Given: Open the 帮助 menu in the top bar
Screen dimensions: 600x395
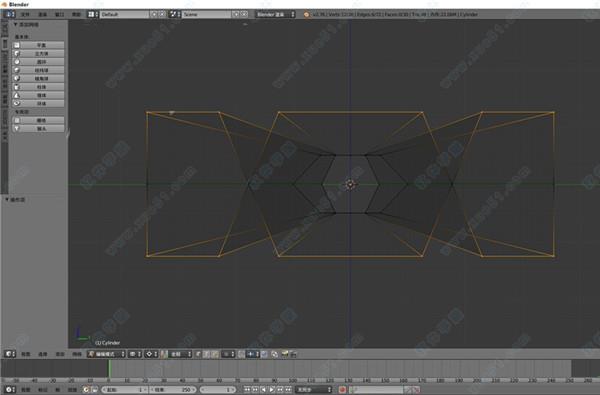Looking at the screenshot, I should (x=77, y=15).
